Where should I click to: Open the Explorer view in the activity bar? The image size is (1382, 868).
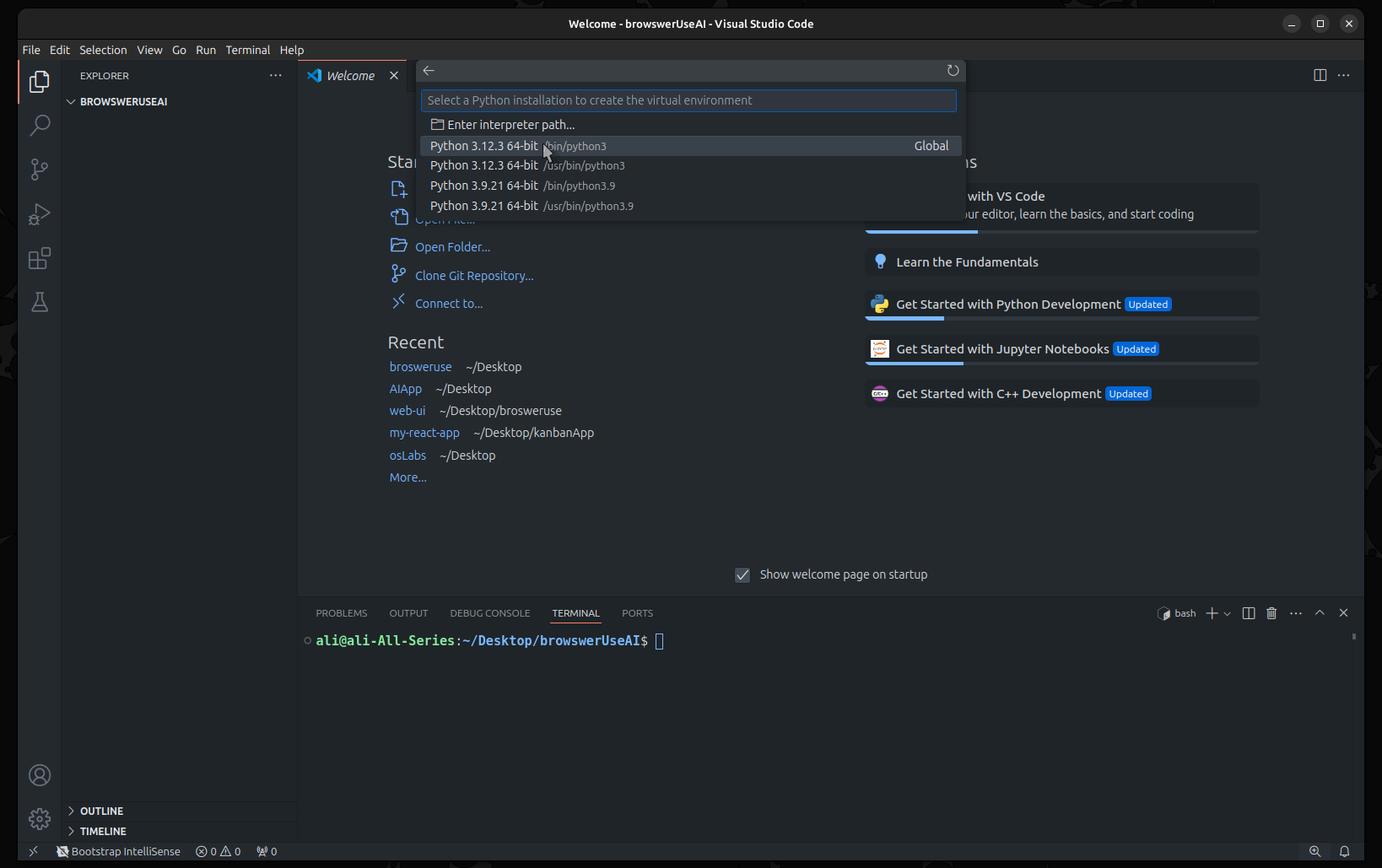pos(39,82)
